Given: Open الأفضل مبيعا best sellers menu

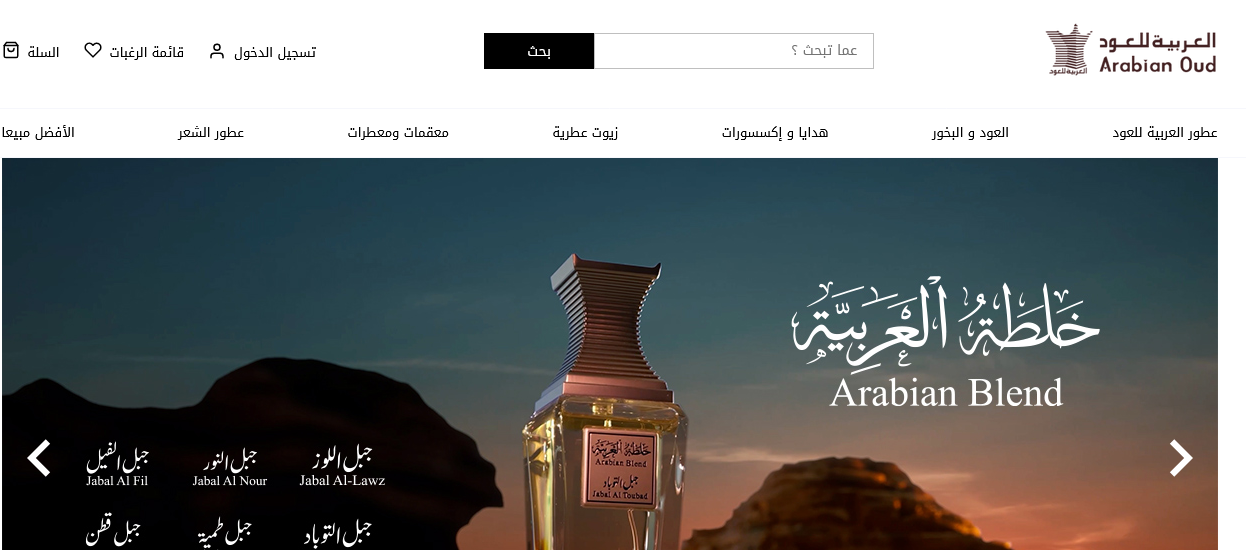Looking at the screenshot, I should pos(38,133).
